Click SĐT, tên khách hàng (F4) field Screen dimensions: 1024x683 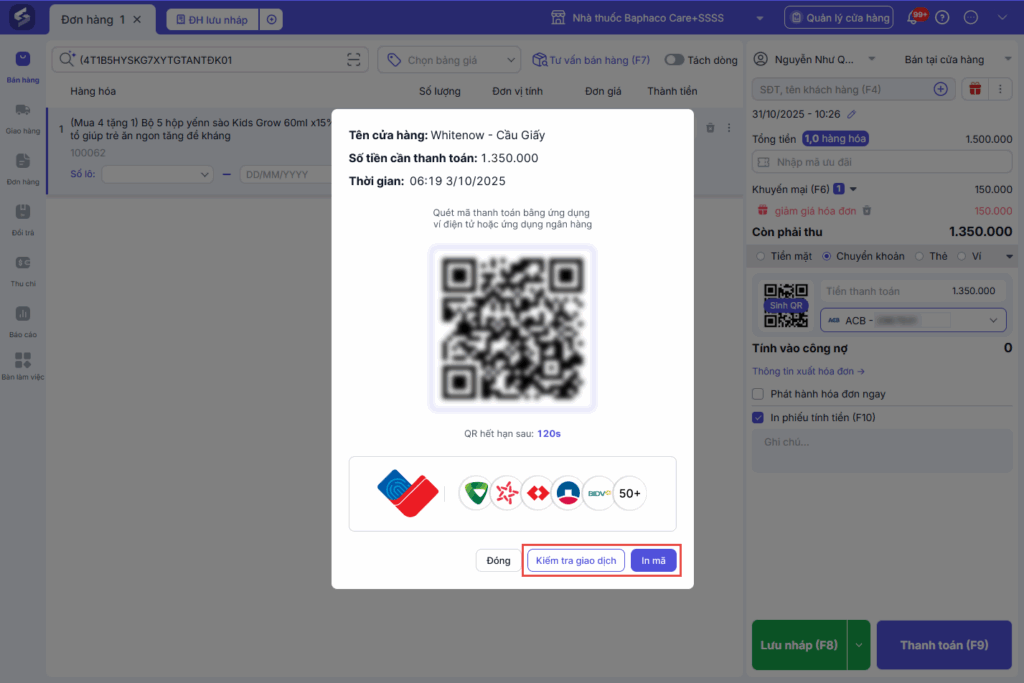point(854,89)
